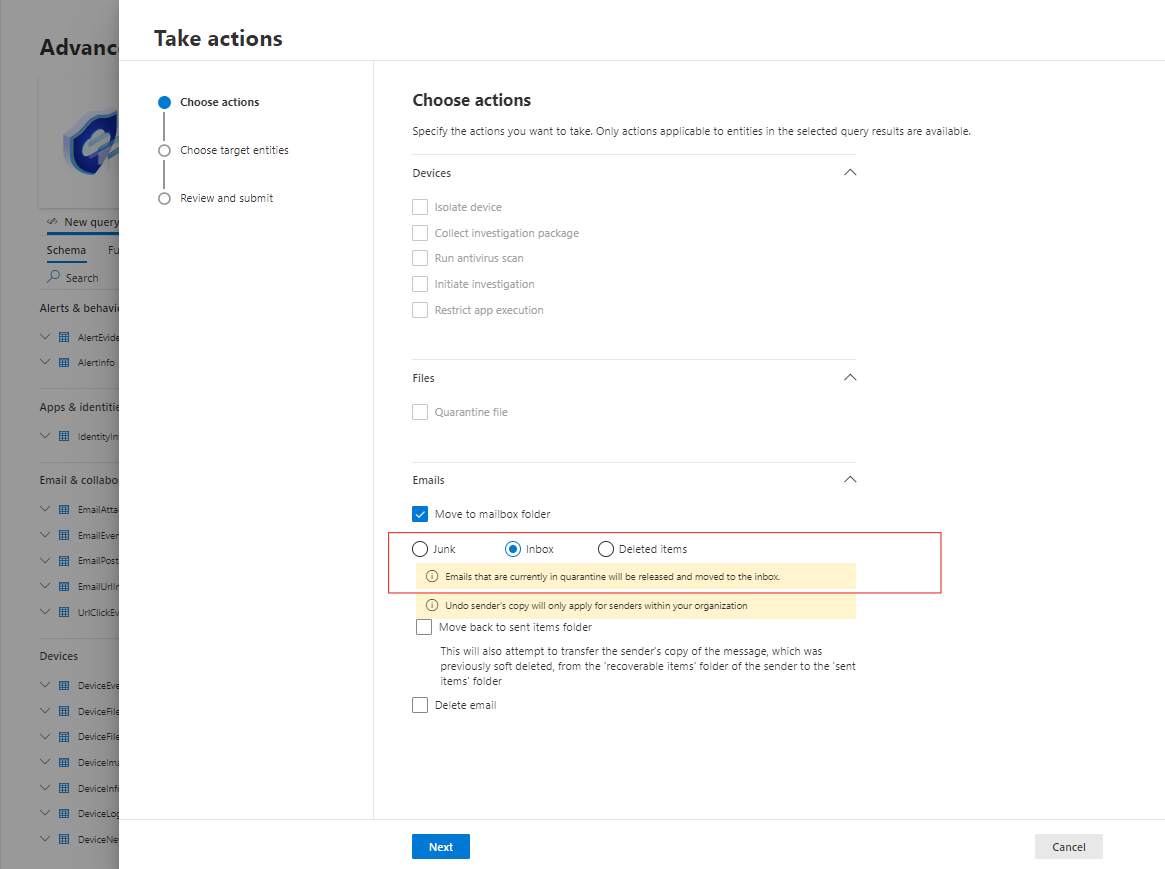
Task: Choose Deleted items radio option
Action: [x=605, y=549]
